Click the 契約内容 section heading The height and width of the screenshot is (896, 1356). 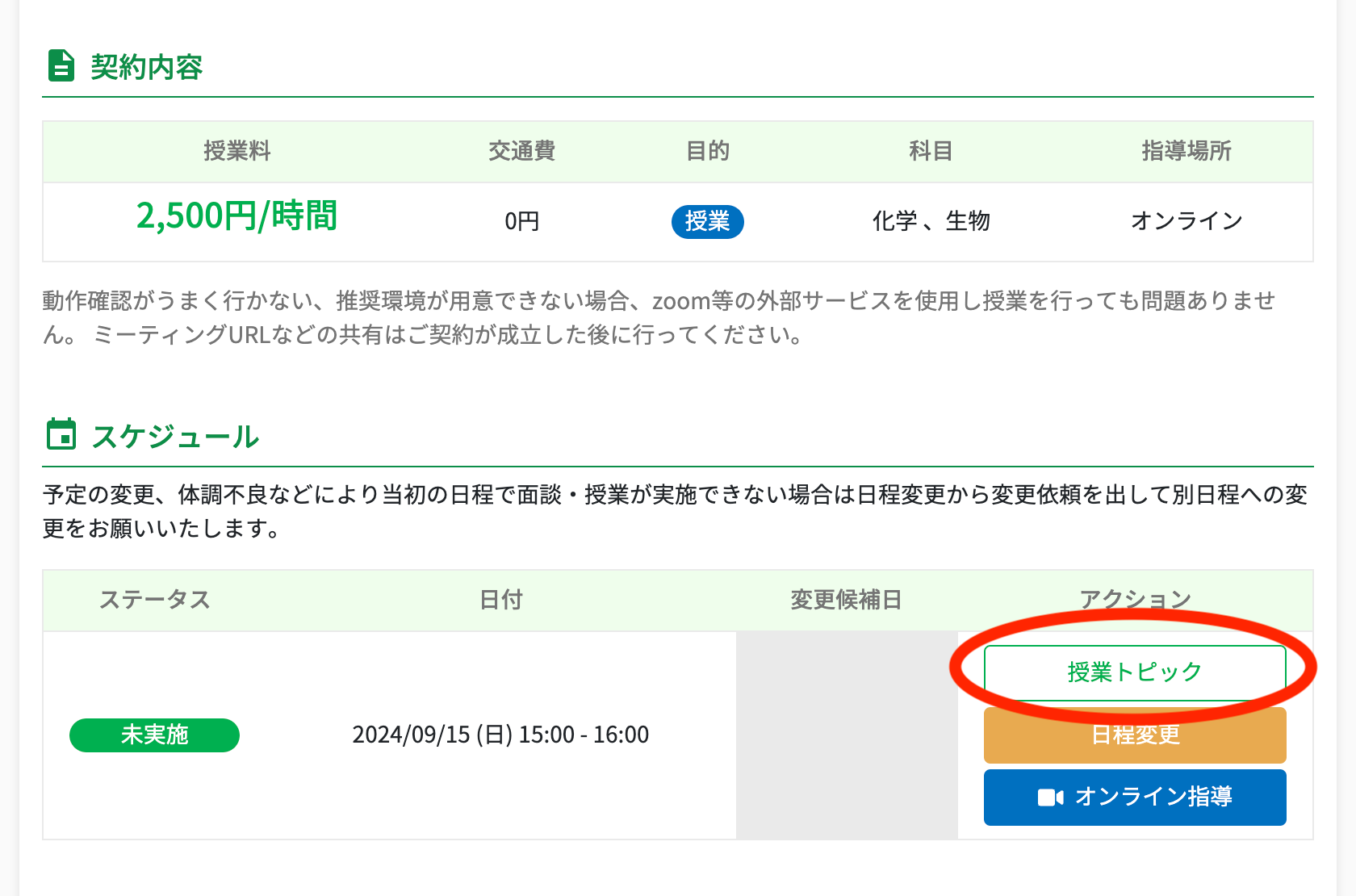pyautogui.click(x=146, y=67)
